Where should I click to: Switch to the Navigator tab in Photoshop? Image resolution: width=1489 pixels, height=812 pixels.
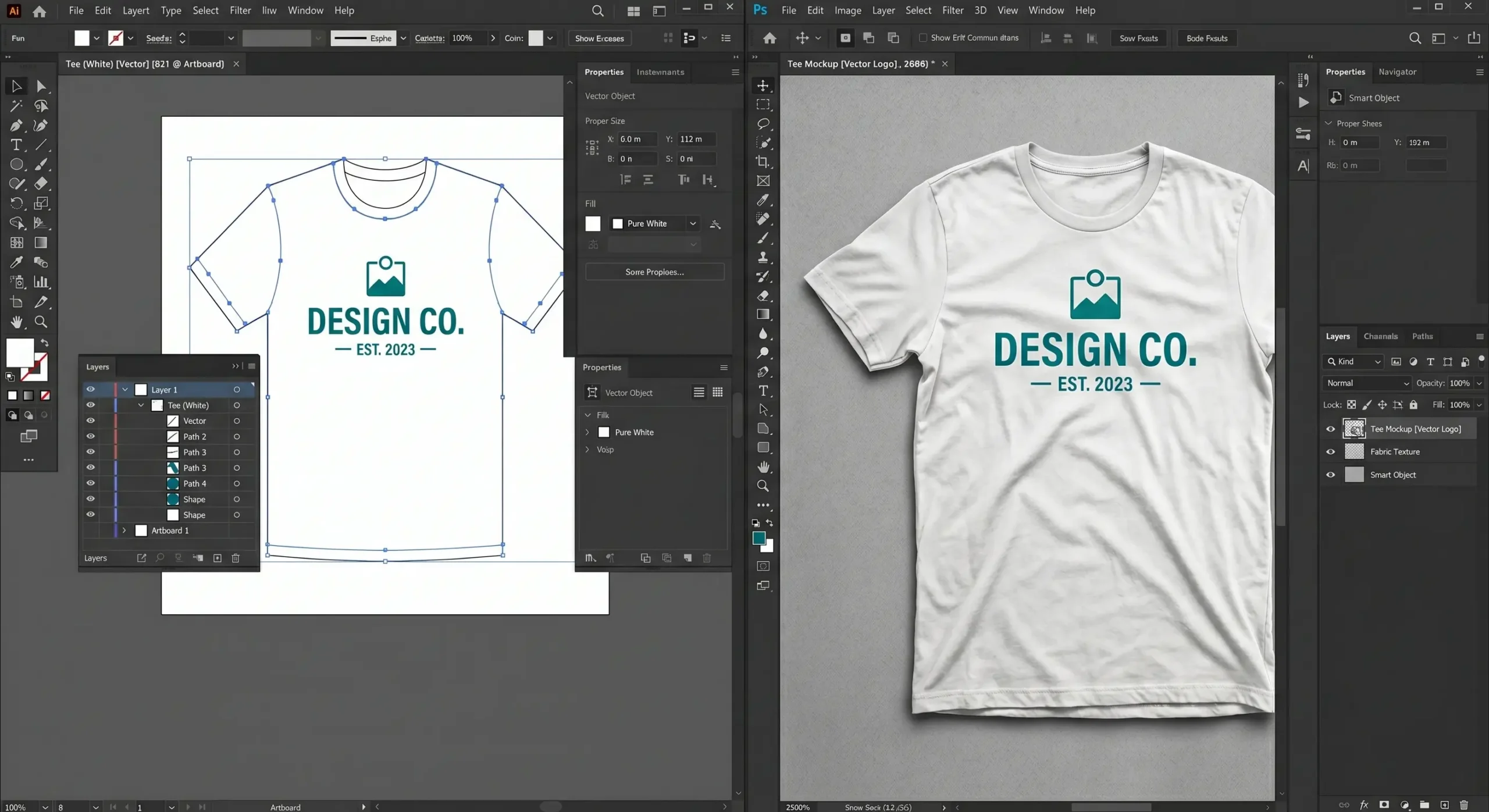(1397, 72)
